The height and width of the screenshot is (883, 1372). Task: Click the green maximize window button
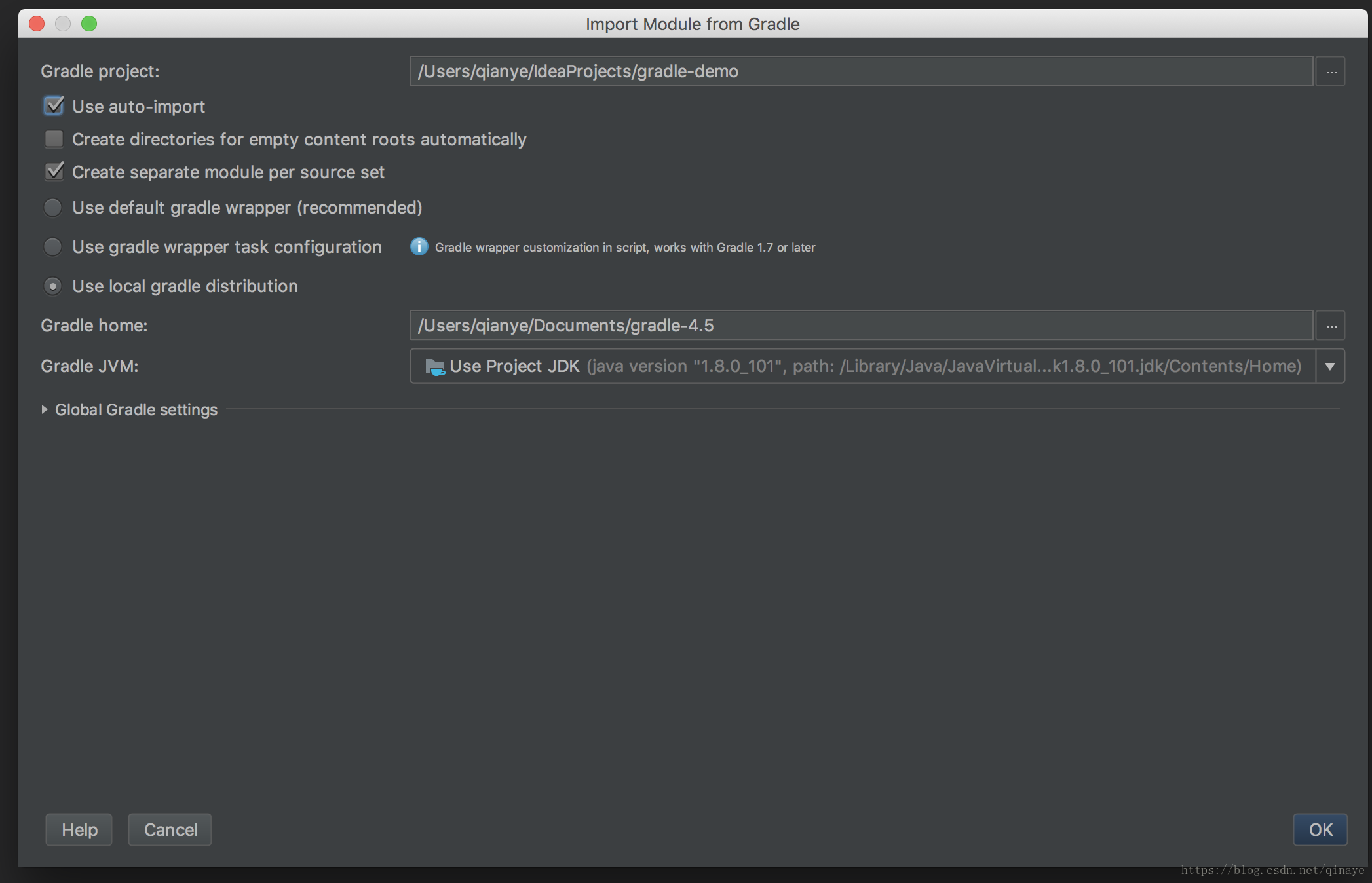[89, 24]
